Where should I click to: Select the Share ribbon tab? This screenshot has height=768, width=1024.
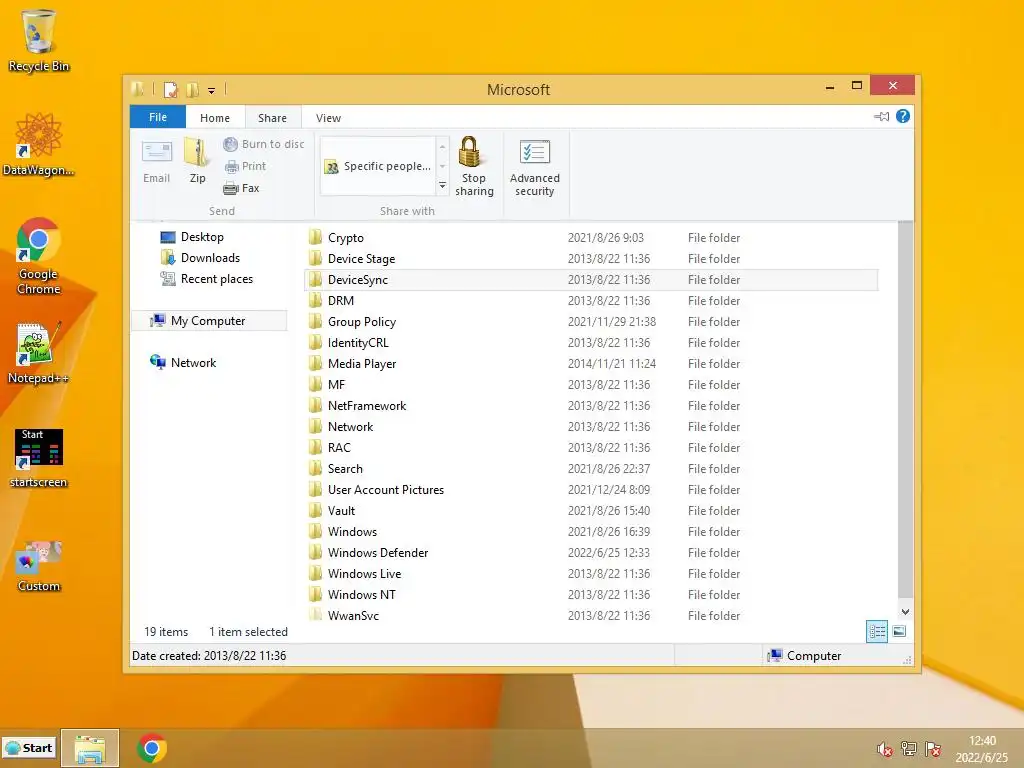click(x=272, y=118)
